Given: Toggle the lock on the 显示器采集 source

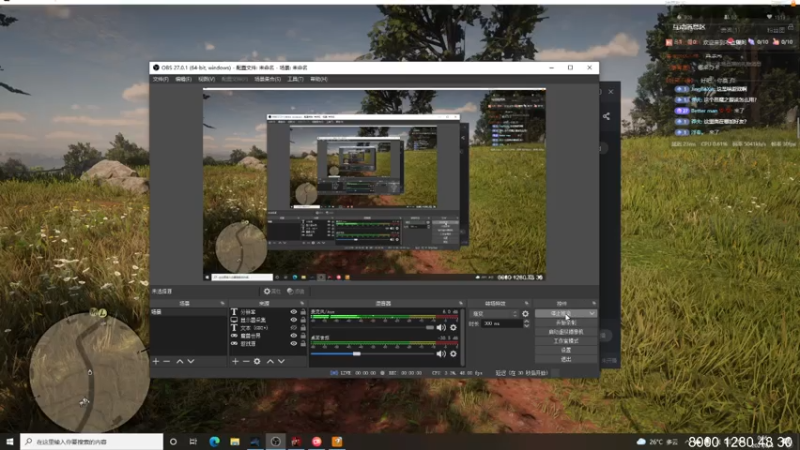Looking at the screenshot, I should click(303, 320).
